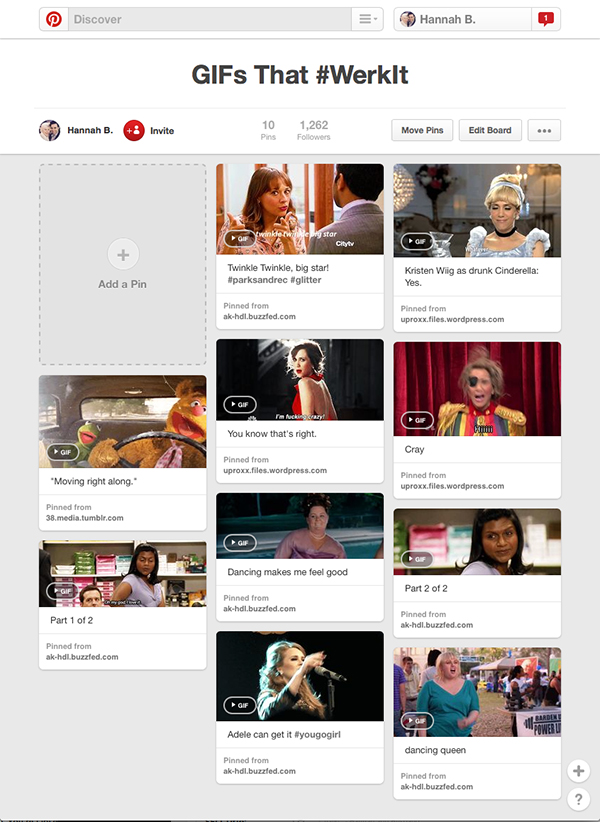The height and width of the screenshot is (822, 600).
Task: Click the question mark help button
Action: pos(579,799)
